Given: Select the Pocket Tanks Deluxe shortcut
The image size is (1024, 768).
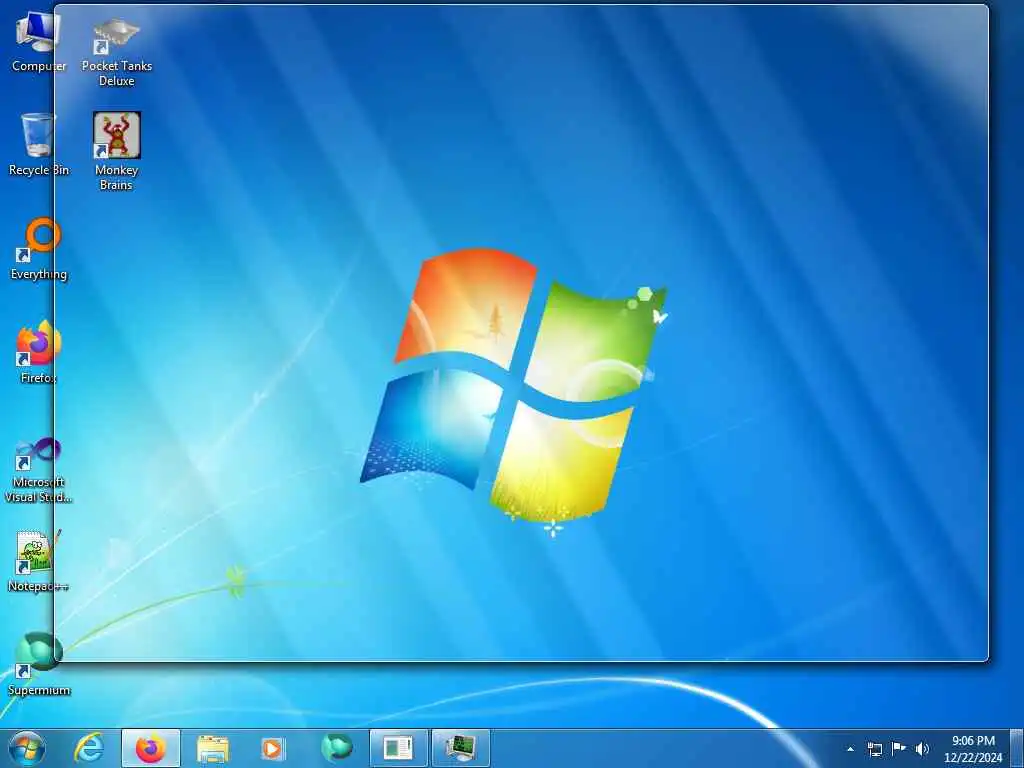Looking at the screenshot, I should pos(116,51).
